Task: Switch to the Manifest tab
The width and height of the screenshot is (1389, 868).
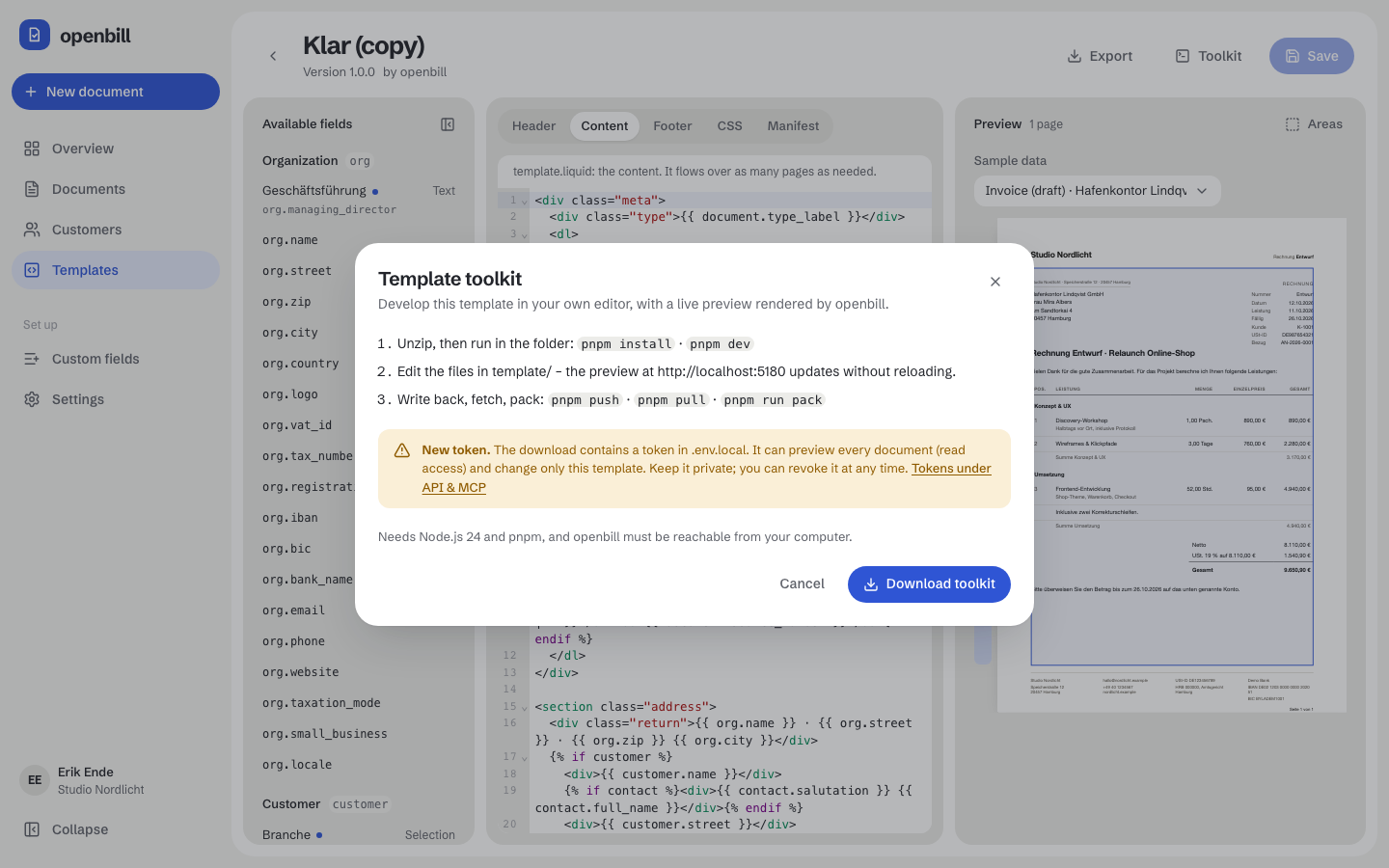Action: 793,126
